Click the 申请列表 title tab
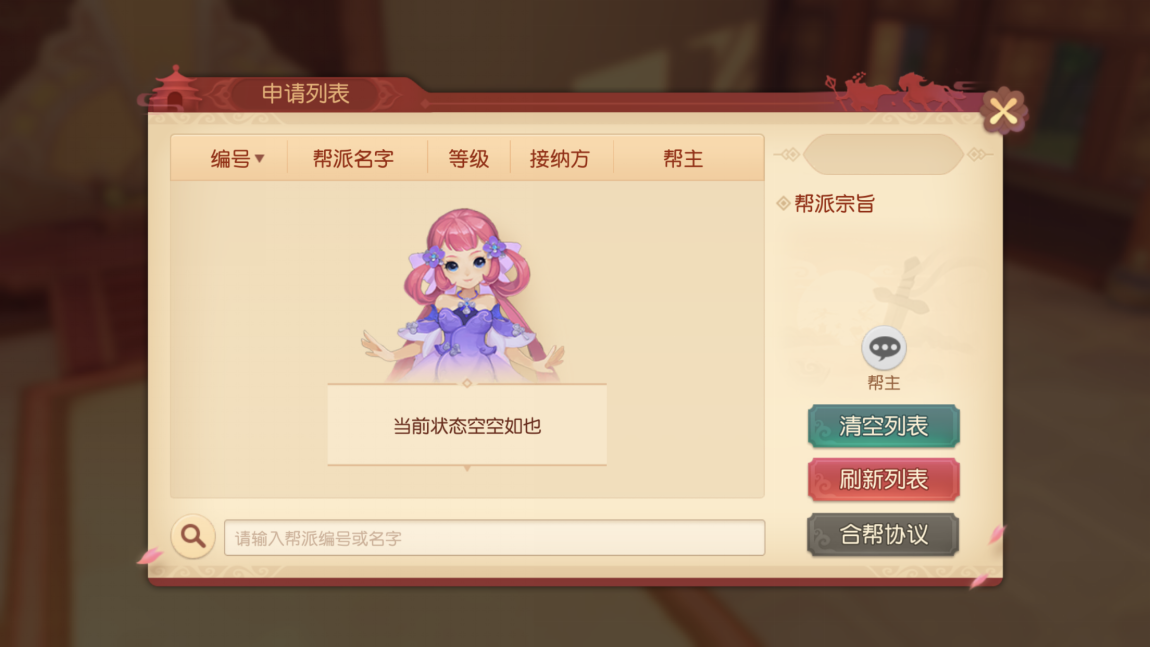The width and height of the screenshot is (1150, 647). click(x=306, y=94)
